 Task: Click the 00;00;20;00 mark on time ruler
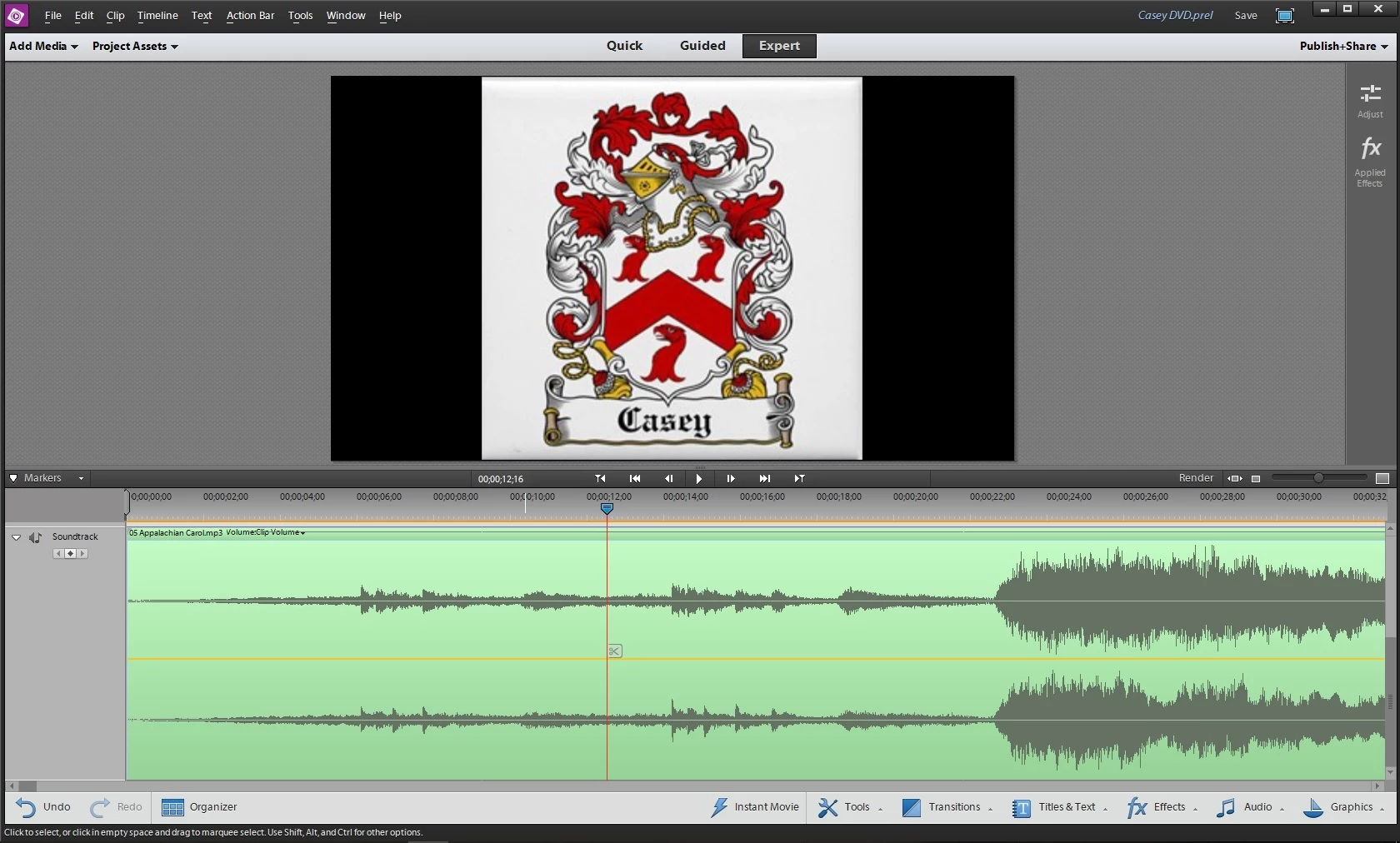[915, 496]
